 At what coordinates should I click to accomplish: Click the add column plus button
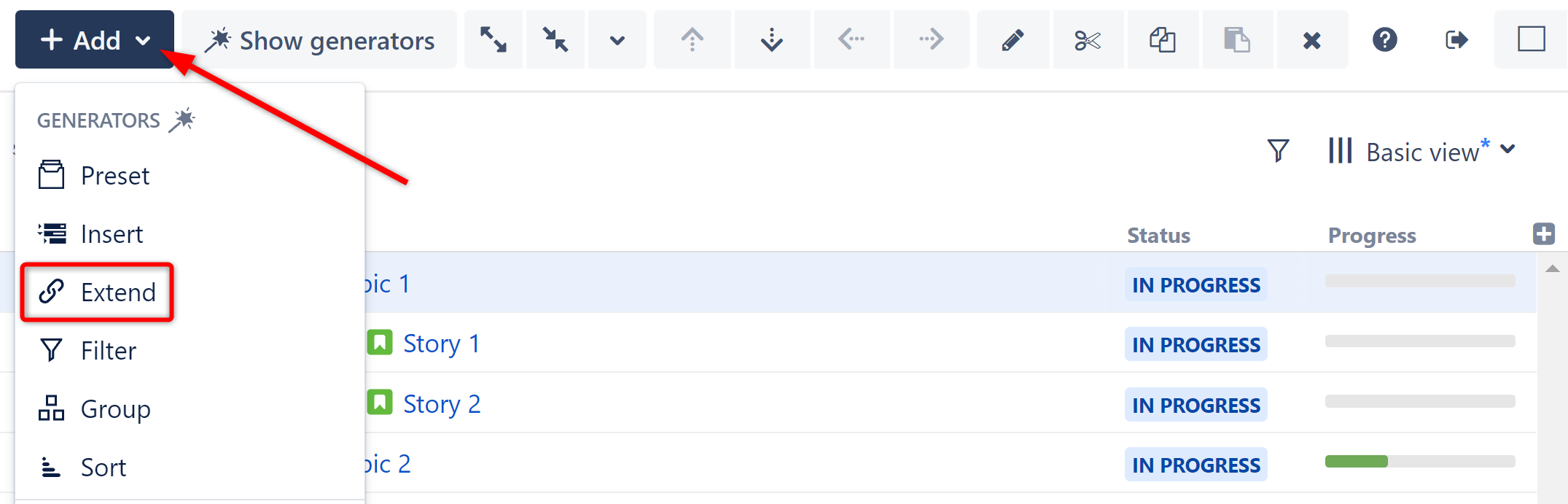(x=1543, y=234)
